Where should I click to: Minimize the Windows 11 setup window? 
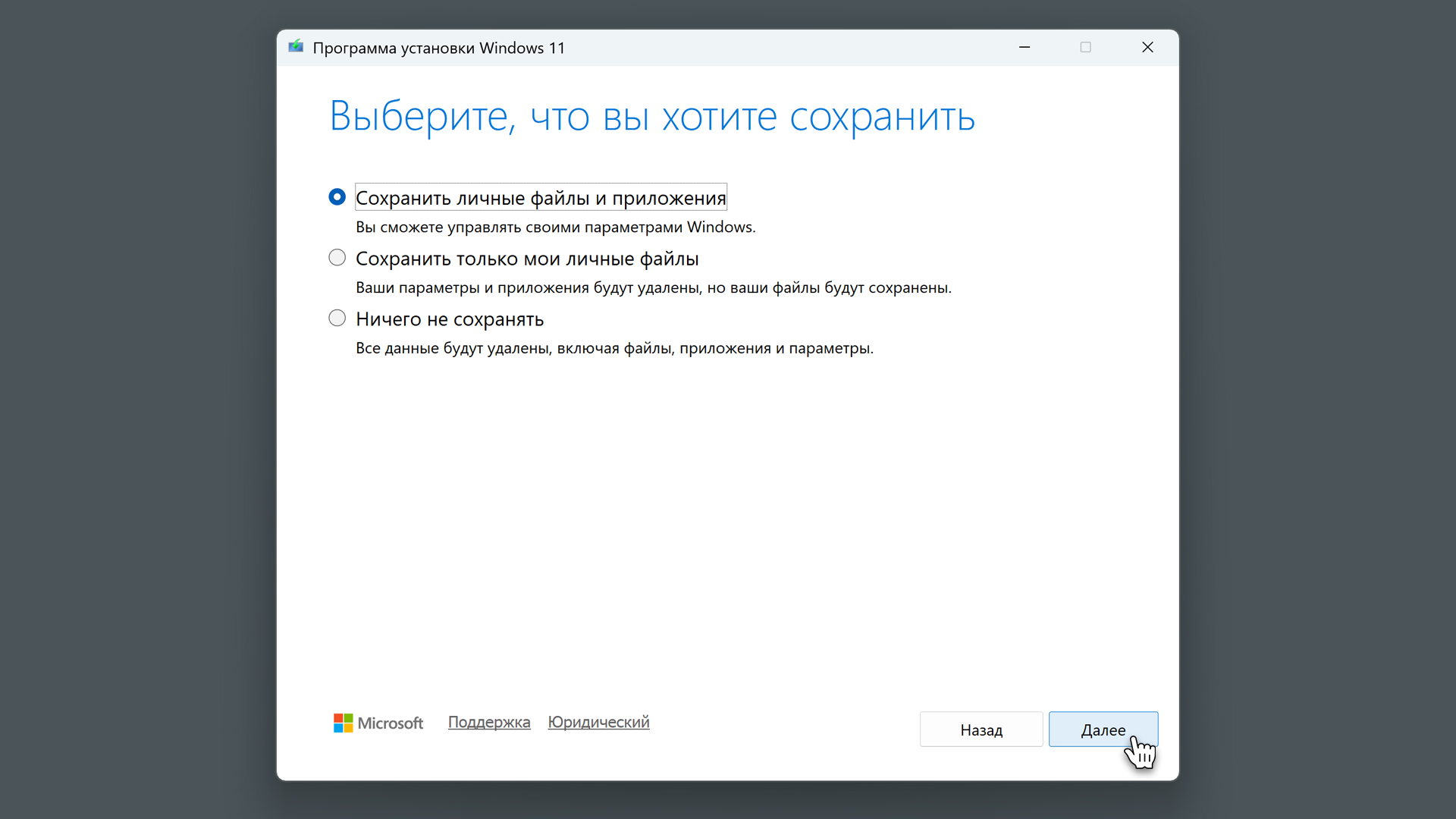(1025, 47)
